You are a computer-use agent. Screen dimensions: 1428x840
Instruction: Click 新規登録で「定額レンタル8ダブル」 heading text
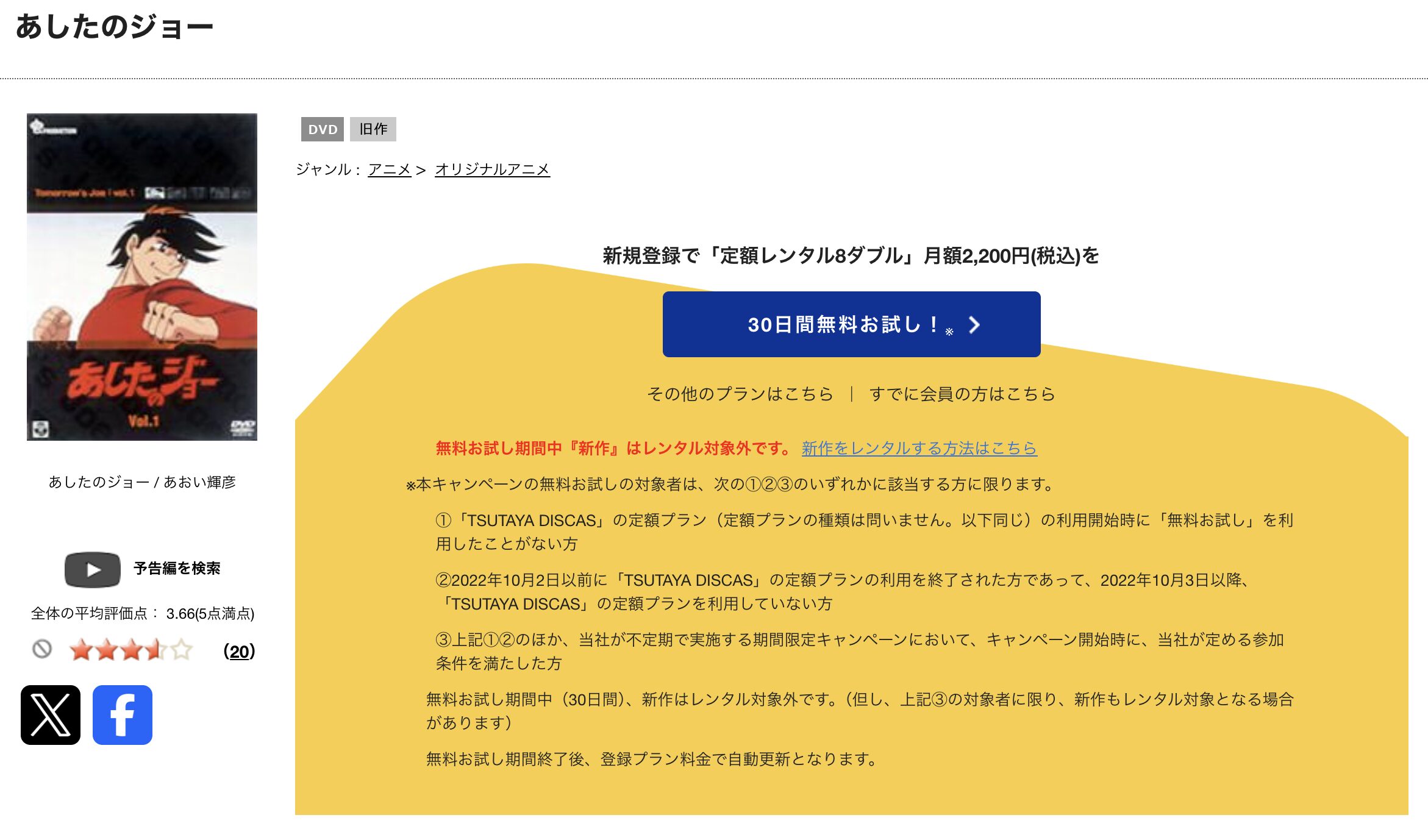851,255
